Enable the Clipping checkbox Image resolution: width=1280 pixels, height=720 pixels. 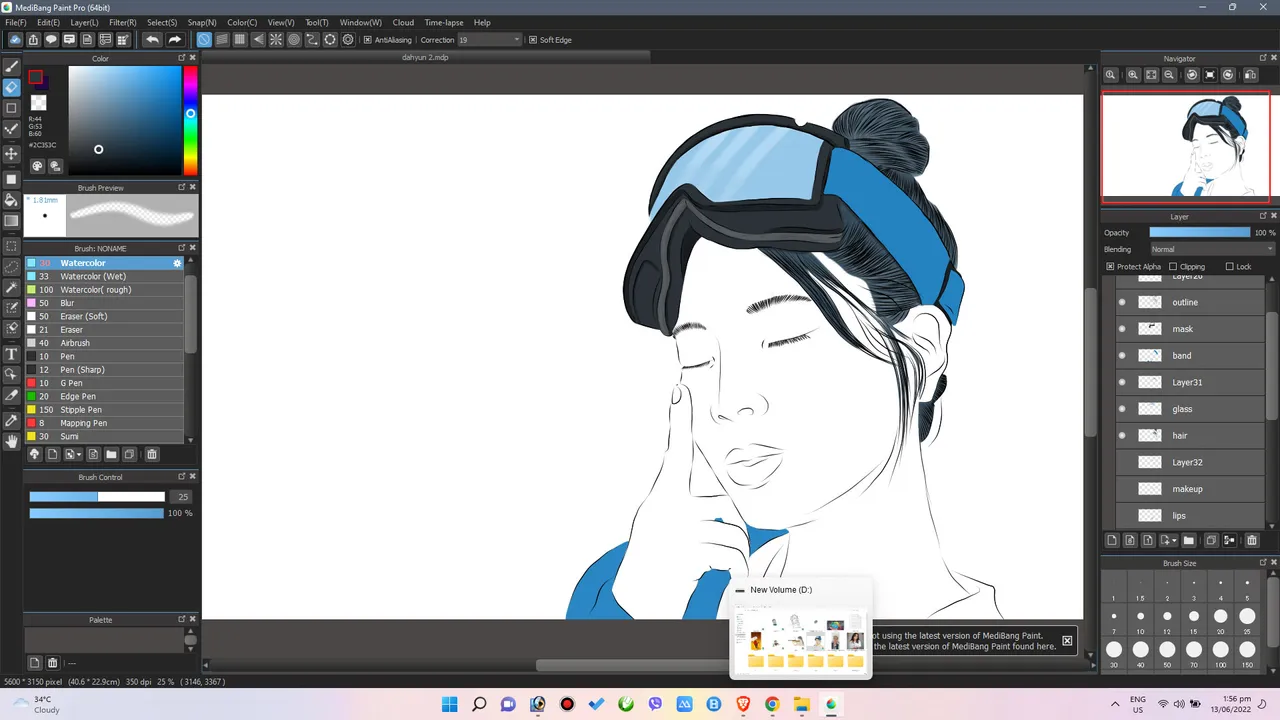1173,267
